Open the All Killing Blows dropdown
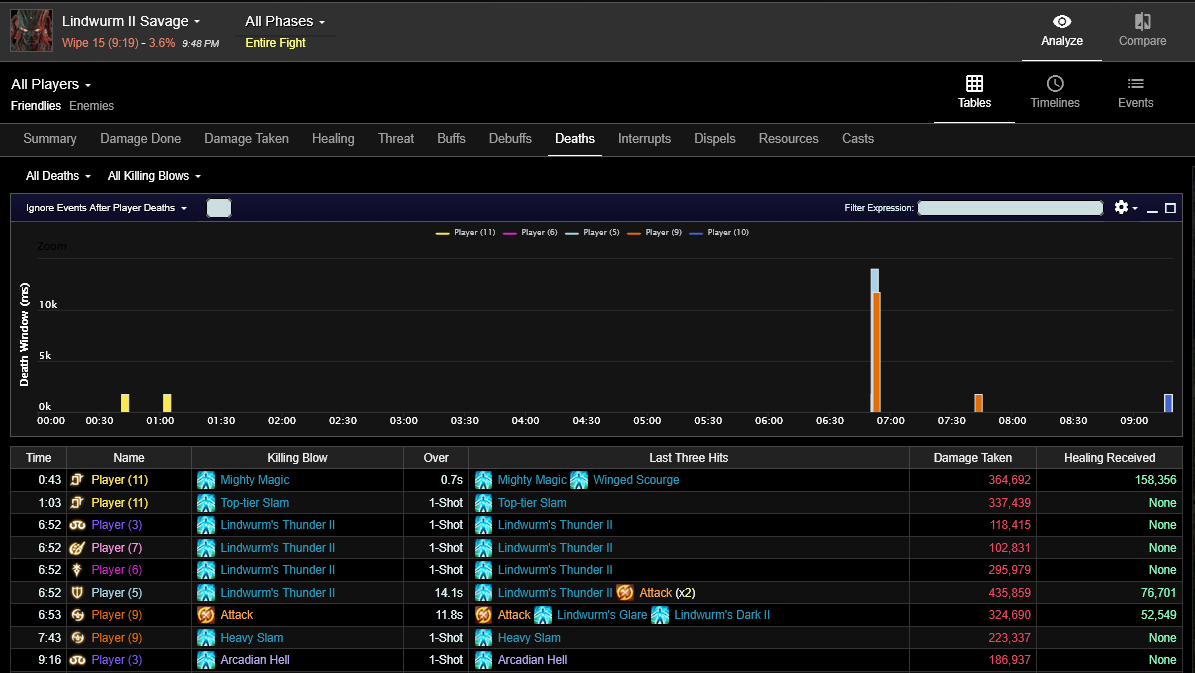Image resolution: width=1195 pixels, height=673 pixels. coord(154,176)
